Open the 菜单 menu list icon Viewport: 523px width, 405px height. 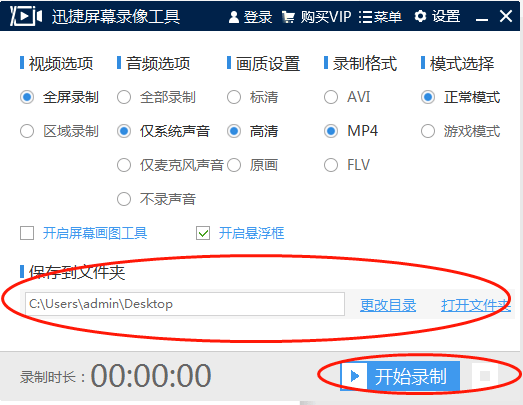pos(366,17)
